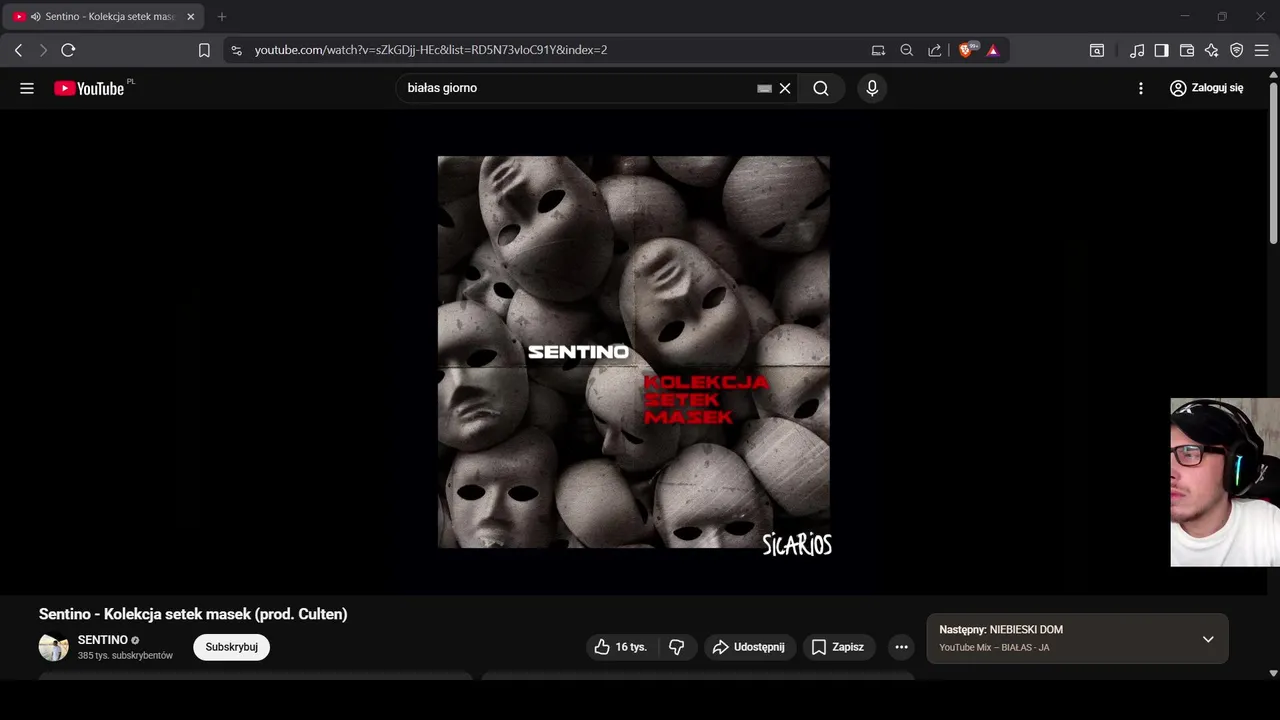Open Brave VPN shield icon

point(1236,50)
